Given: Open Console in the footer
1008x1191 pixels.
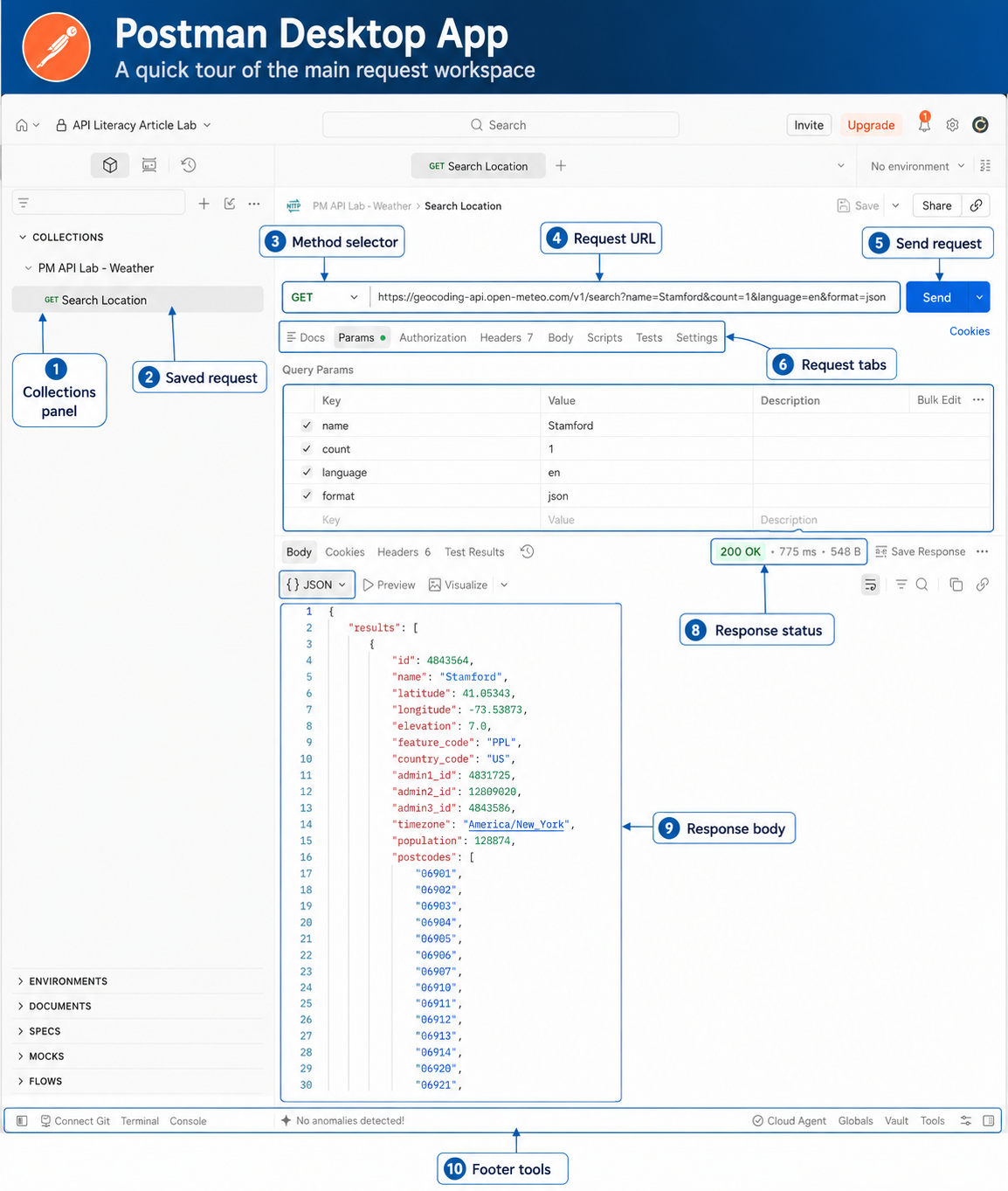Looking at the screenshot, I should [188, 1121].
